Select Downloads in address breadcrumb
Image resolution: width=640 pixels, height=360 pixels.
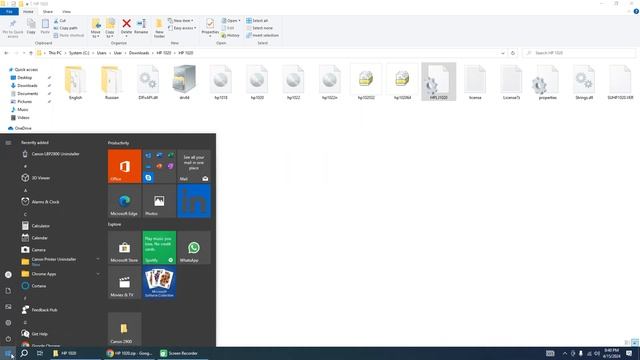[x=139, y=53]
